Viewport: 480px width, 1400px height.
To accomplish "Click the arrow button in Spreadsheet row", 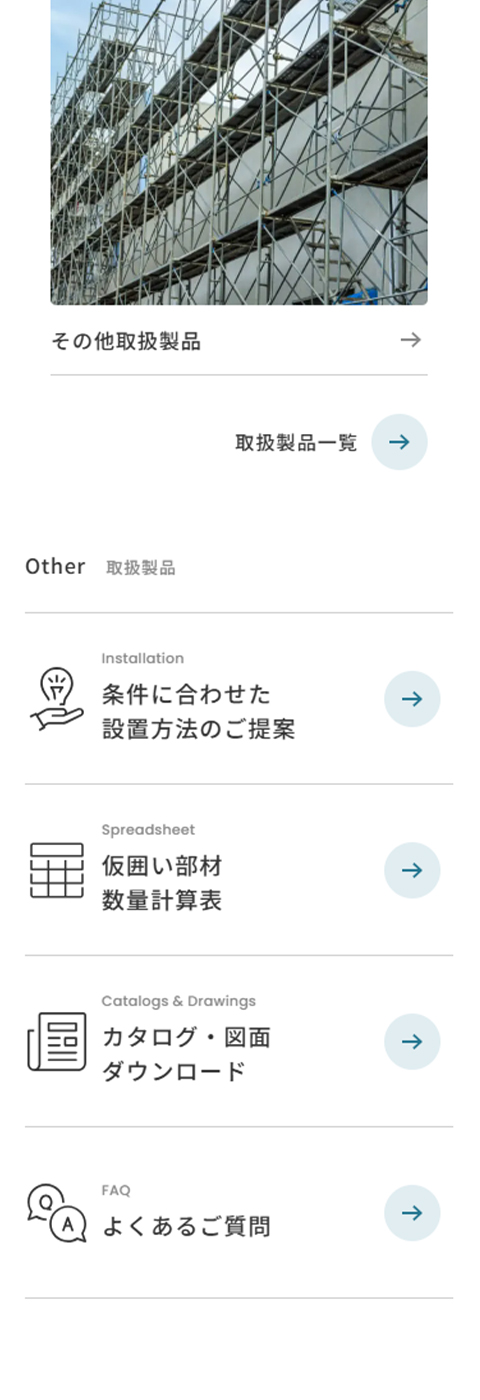I will coord(412,870).
